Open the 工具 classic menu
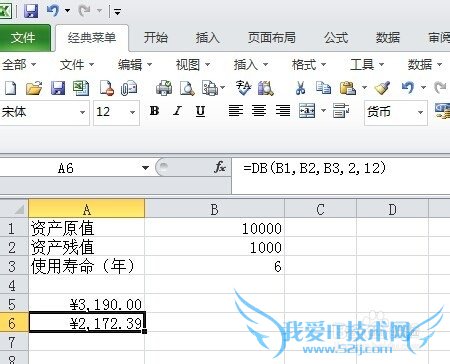 (367, 64)
